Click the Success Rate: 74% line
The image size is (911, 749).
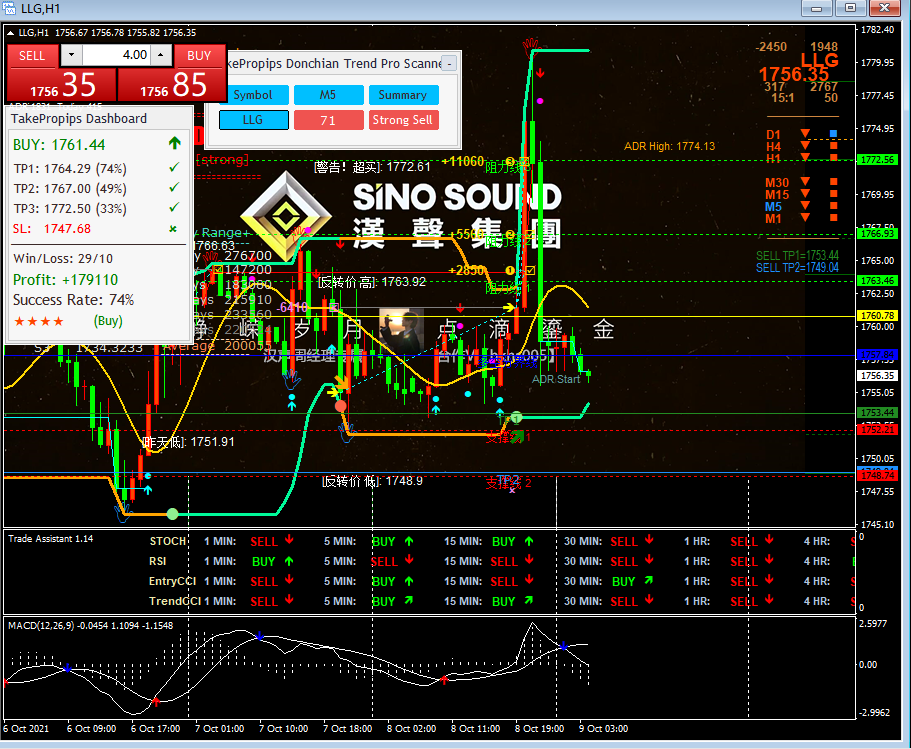(73, 300)
